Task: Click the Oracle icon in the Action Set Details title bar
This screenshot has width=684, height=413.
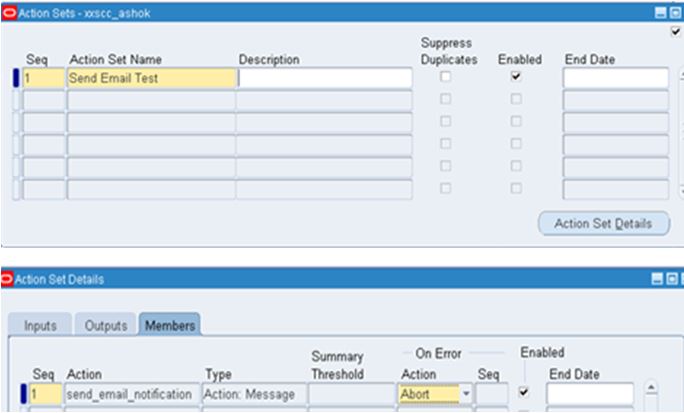Action: point(7,279)
